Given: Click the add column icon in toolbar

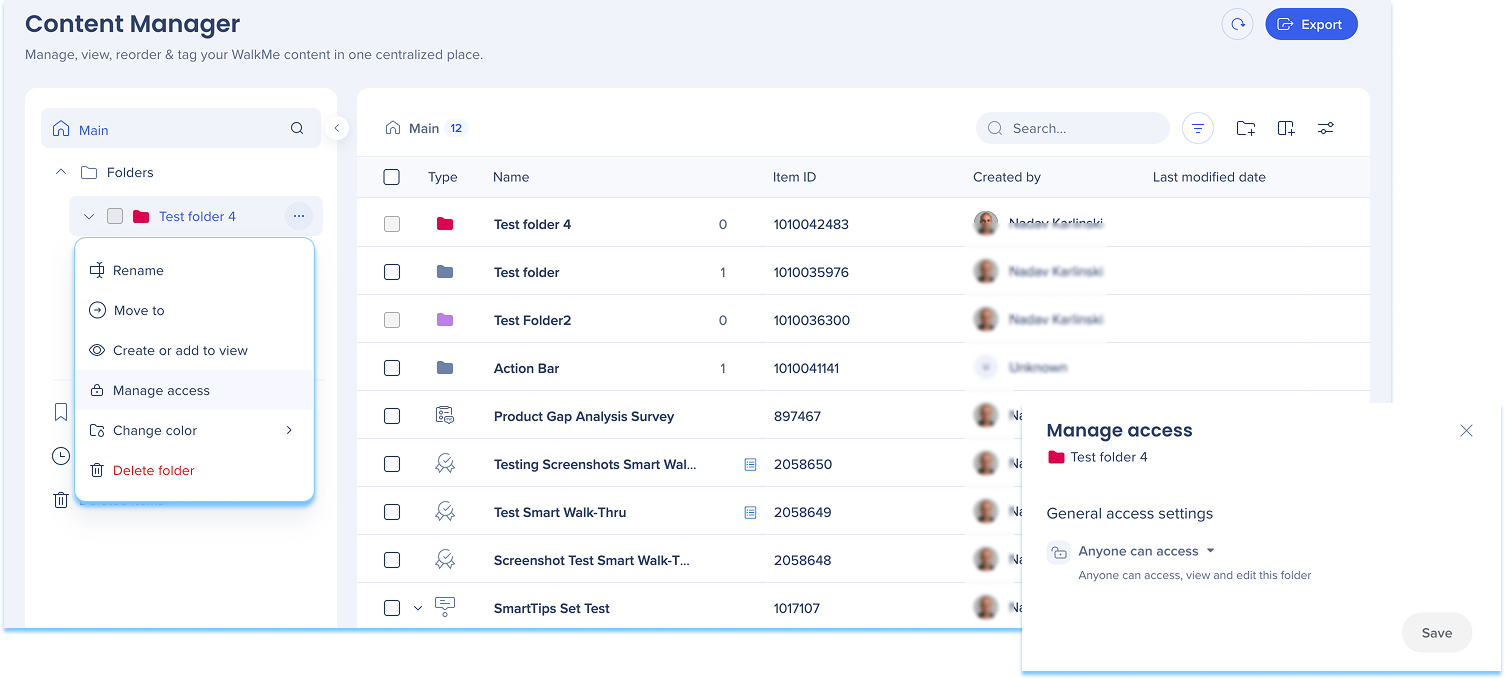Looking at the screenshot, I should tap(1286, 128).
